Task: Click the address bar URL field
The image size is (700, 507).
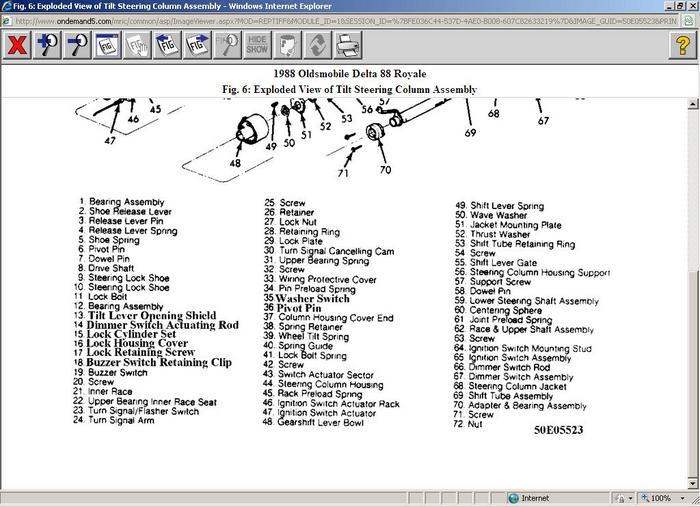Action: [346, 21]
